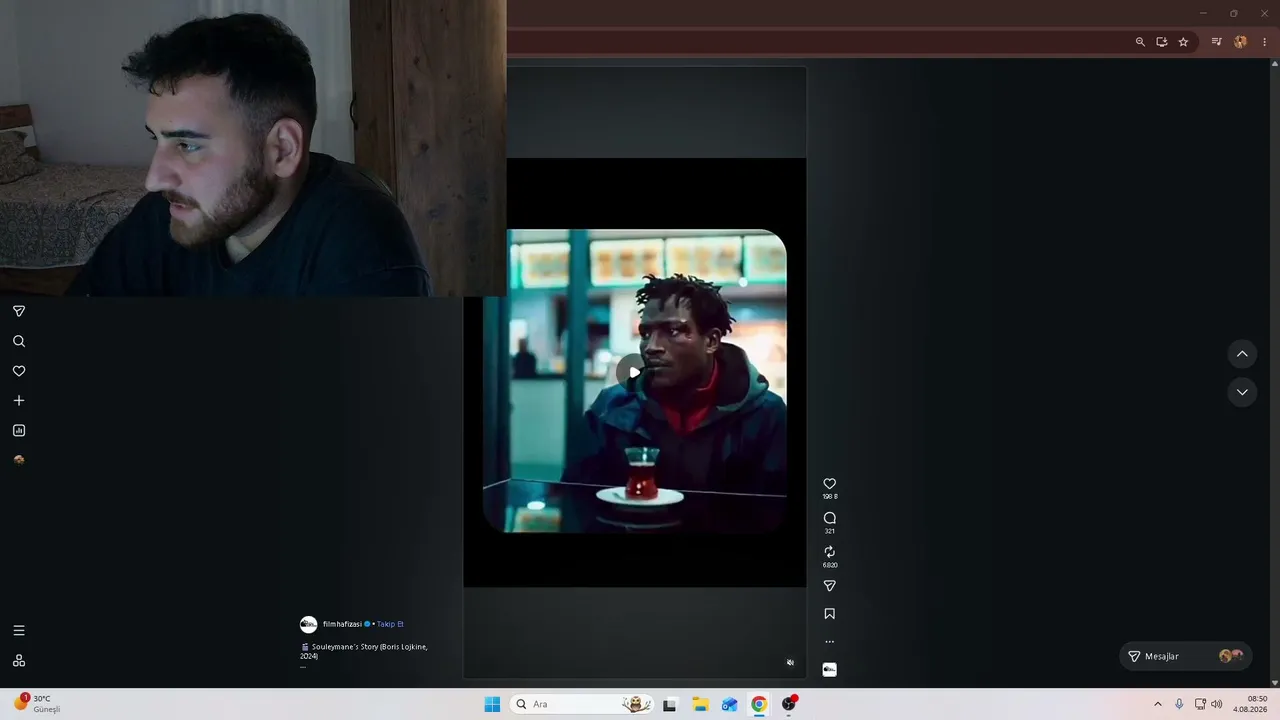Image resolution: width=1280 pixels, height=720 pixels.
Task: Open the weather widget showing 30°C
Action: [38, 704]
